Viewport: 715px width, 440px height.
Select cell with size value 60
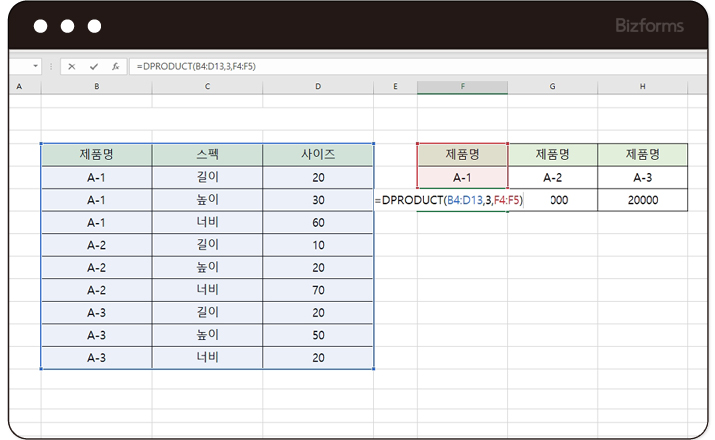point(318,222)
